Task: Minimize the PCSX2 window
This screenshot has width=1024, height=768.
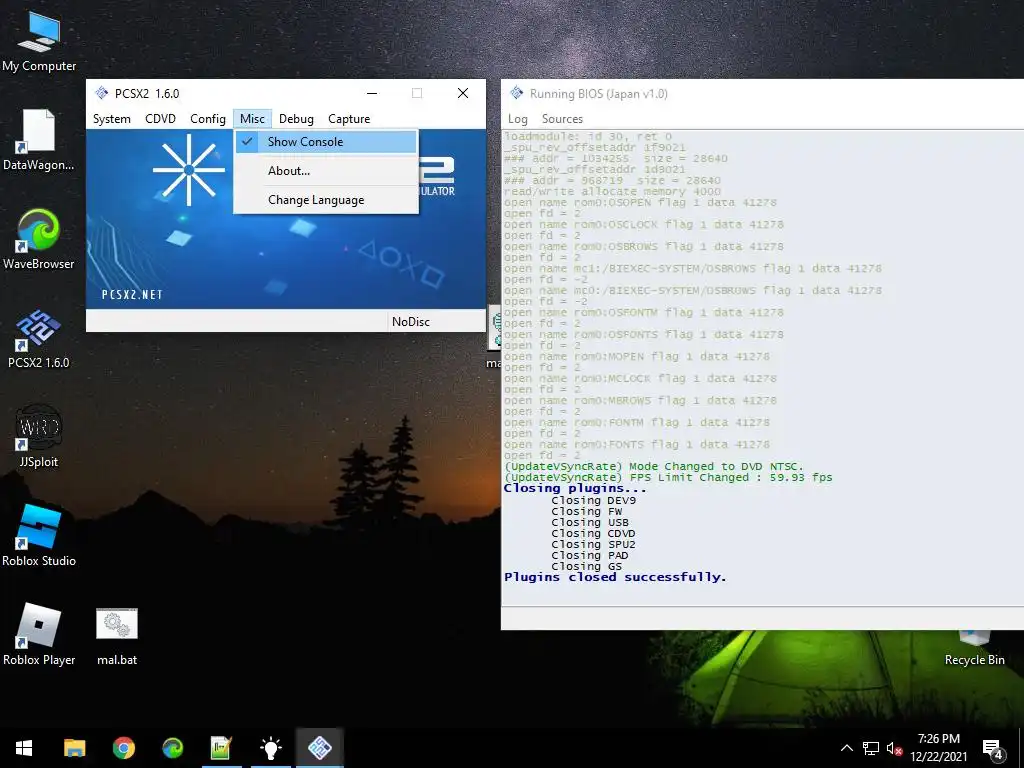Action: pos(372,93)
